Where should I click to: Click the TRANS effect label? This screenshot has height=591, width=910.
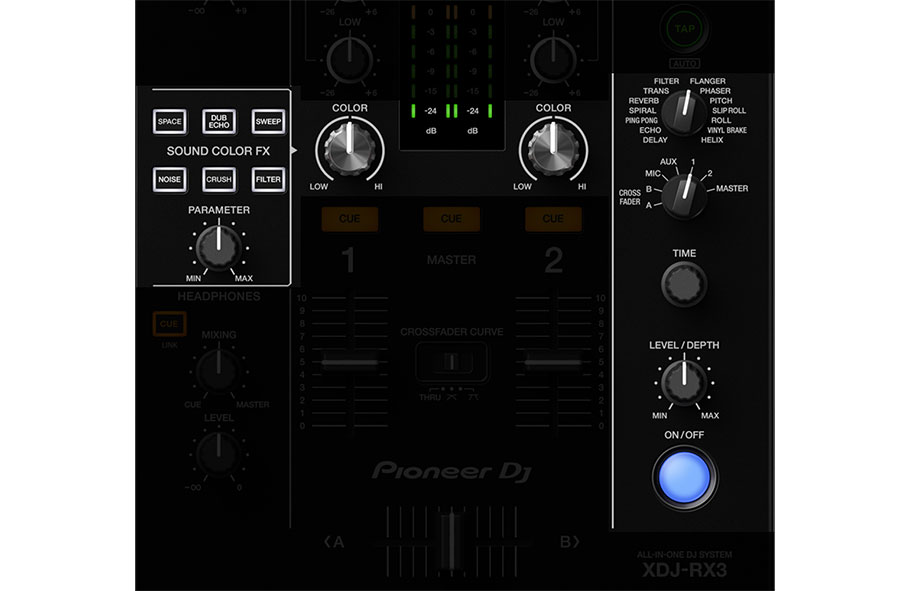pyautogui.click(x=656, y=91)
